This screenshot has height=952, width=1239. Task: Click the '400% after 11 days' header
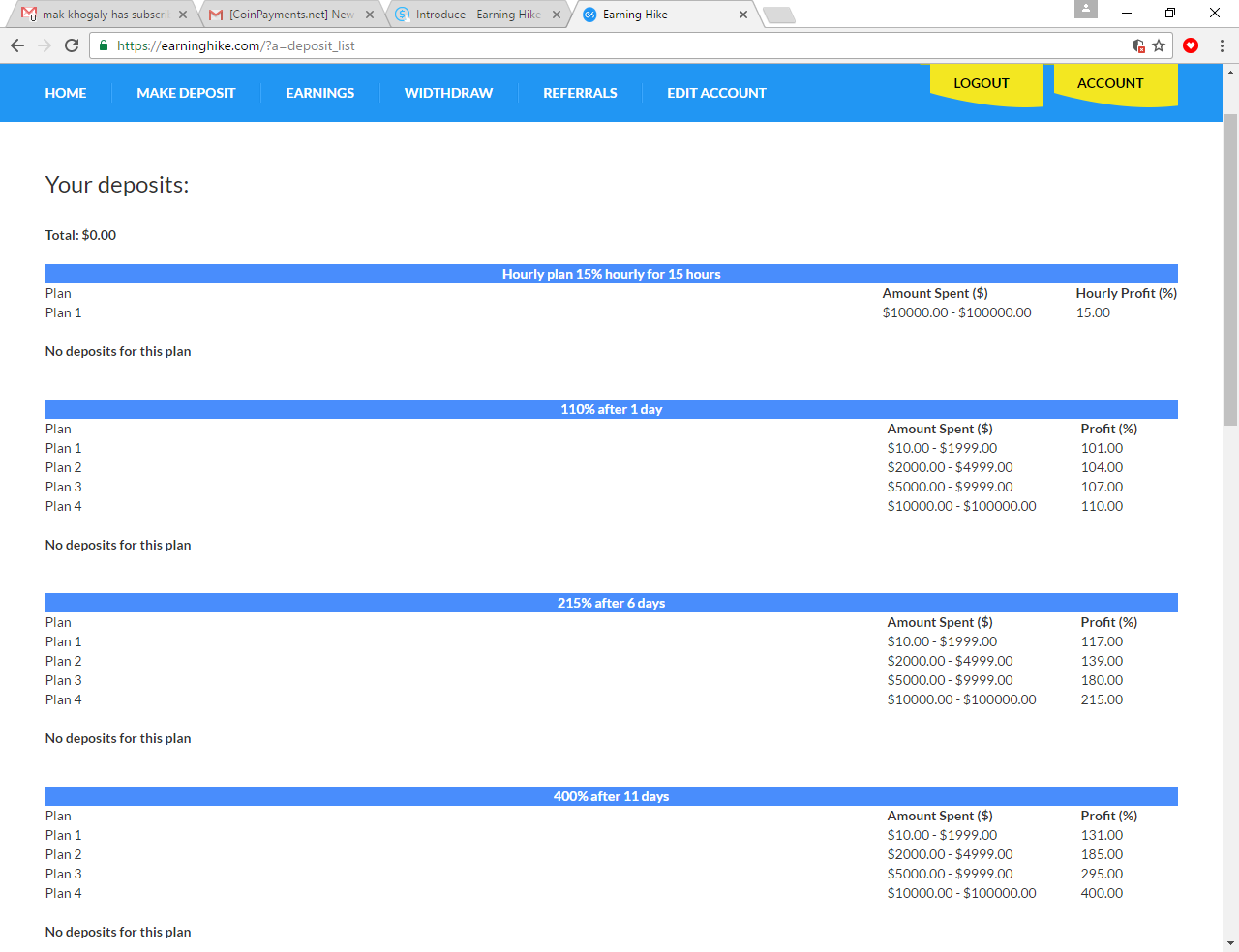click(612, 796)
